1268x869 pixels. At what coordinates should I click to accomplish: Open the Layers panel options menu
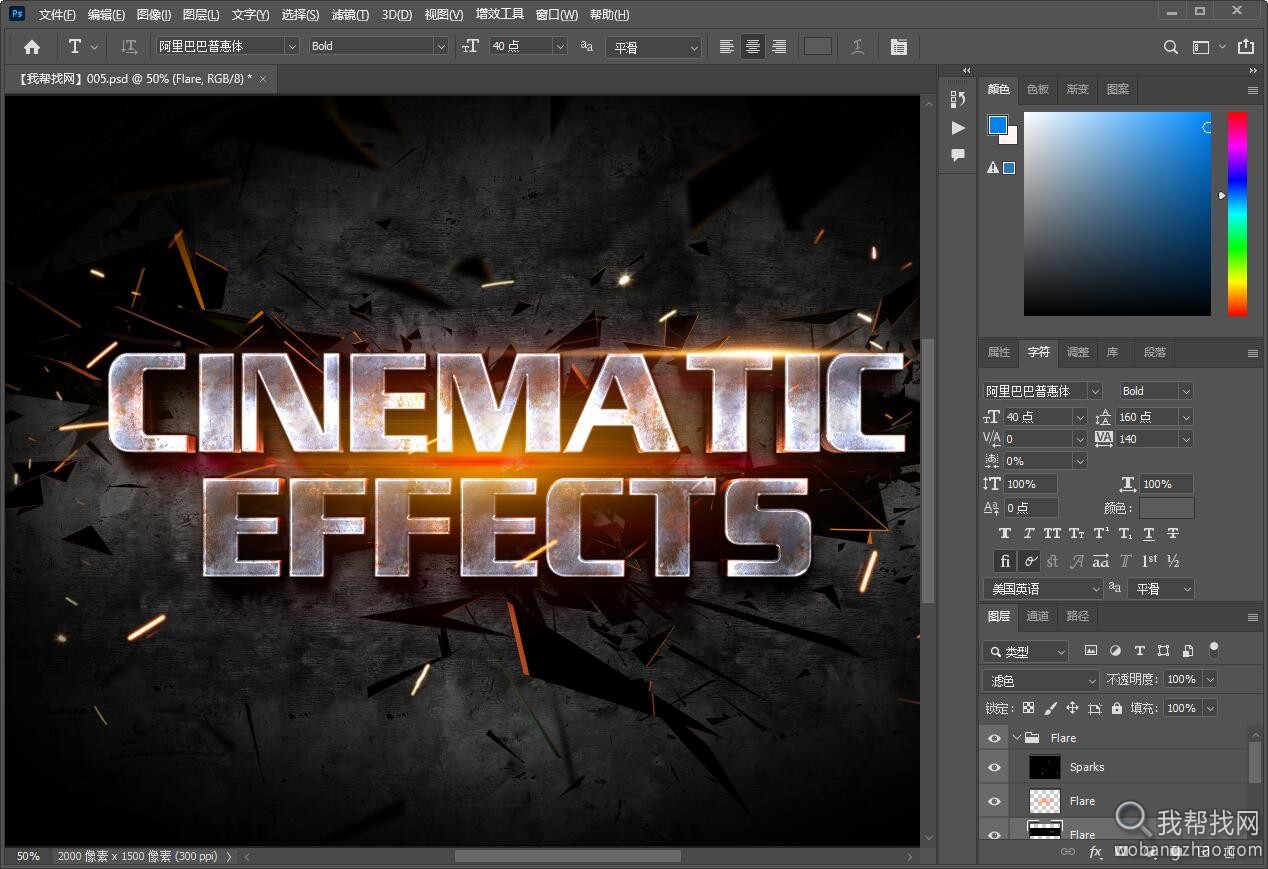pyautogui.click(x=1252, y=617)
